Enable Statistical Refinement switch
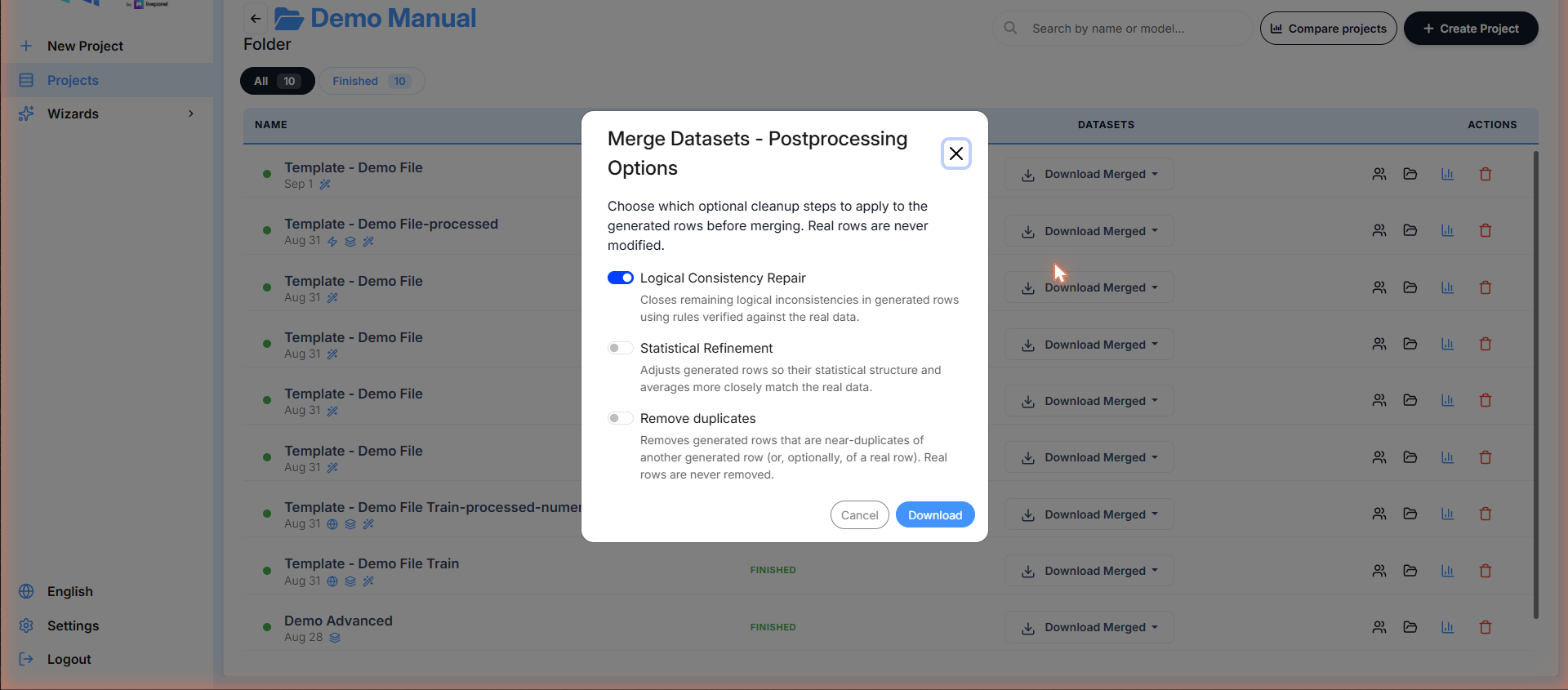The height and width of the screenshot is (690, 1568). point(621,348)
